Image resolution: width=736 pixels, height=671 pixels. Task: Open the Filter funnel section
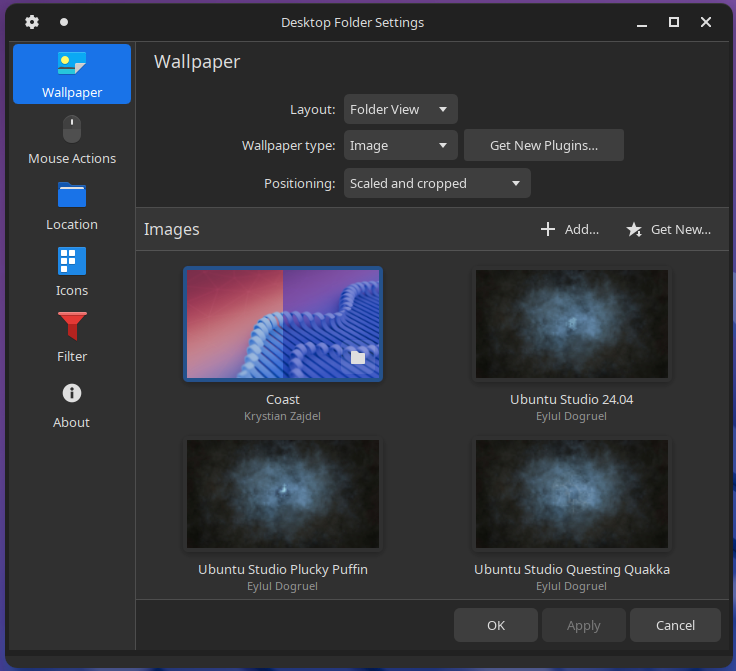(72, 338)
